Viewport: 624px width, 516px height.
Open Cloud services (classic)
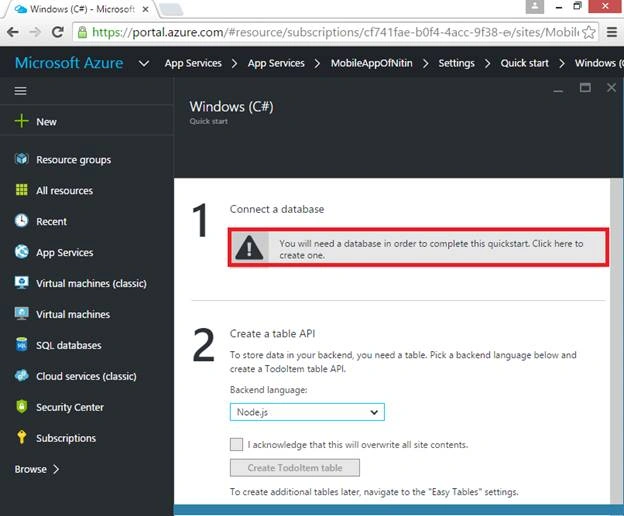[86, 376]
